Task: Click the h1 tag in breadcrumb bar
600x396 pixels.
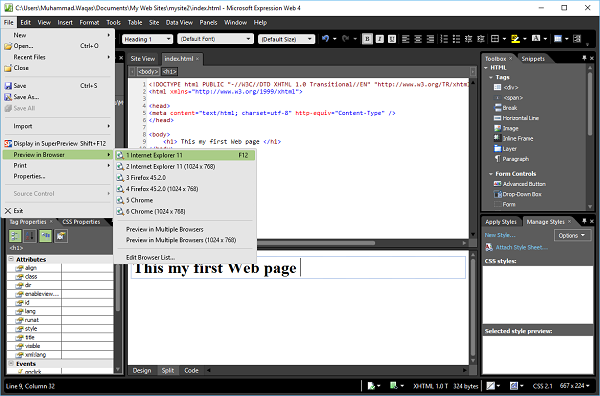Action: (x=170, y=72)
